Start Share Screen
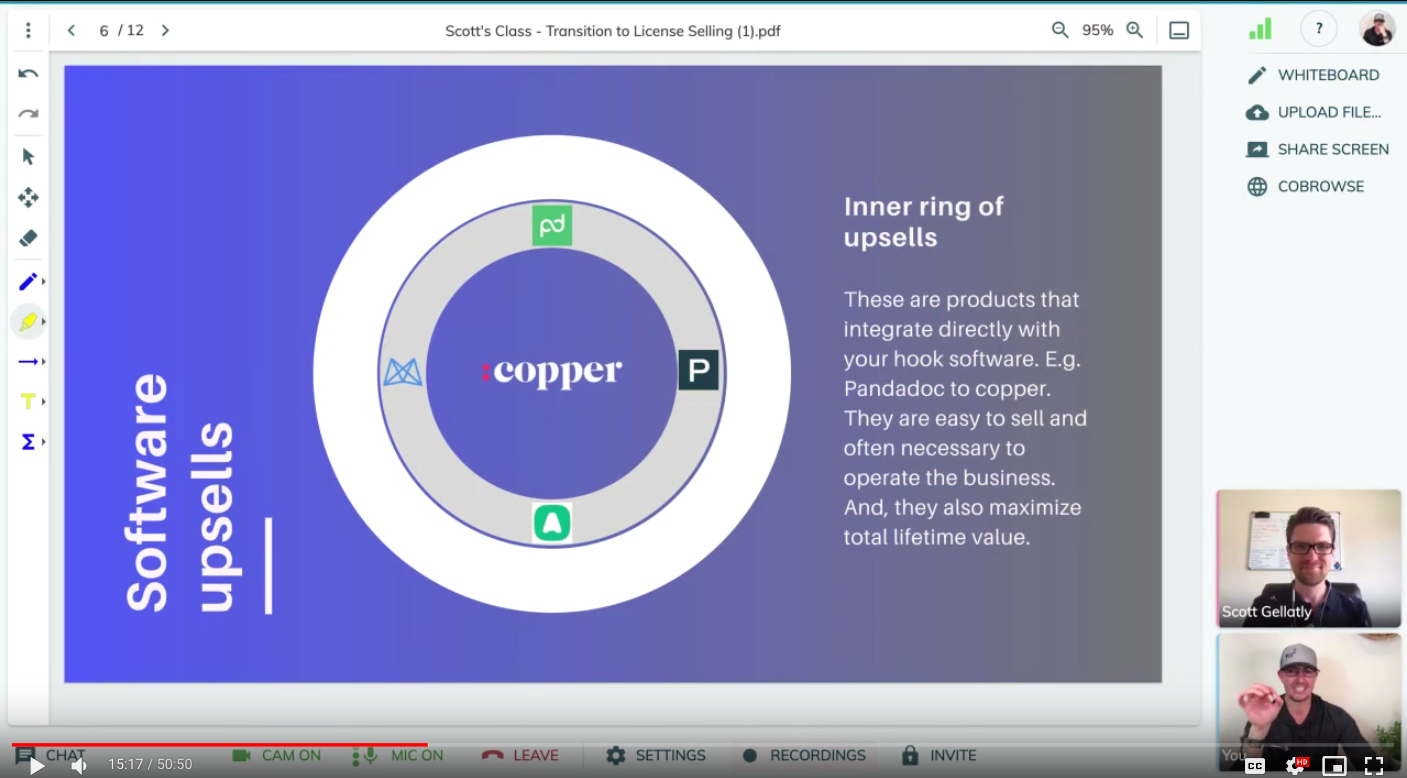The height and width of the screenshot is (778, 1407). pos(1317,149)
